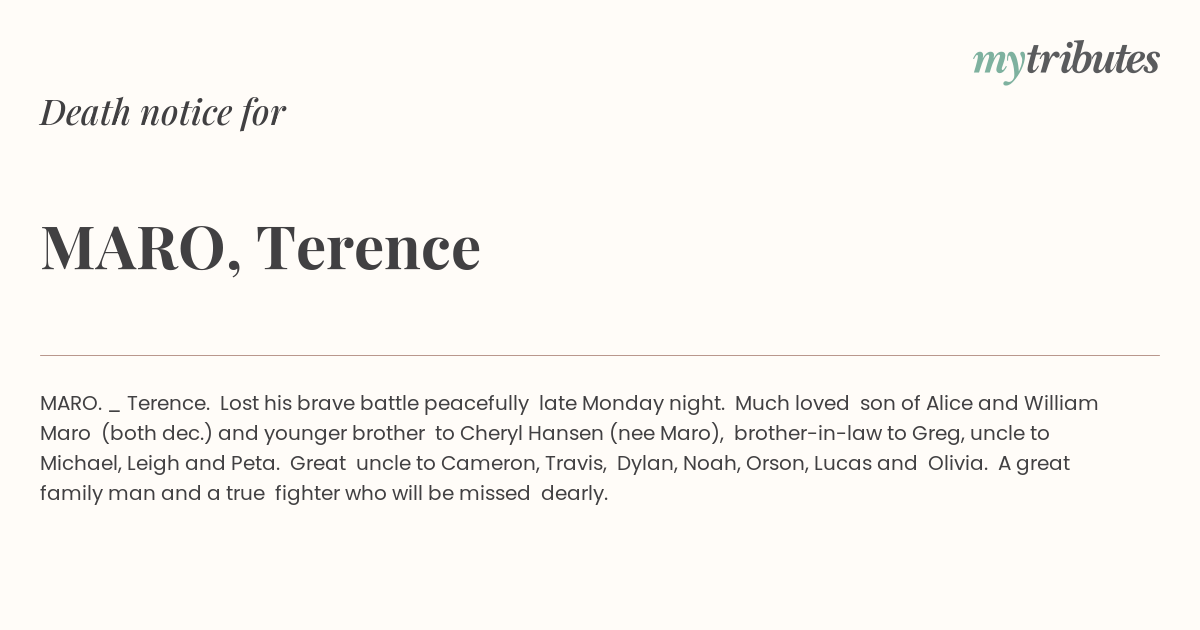Click 'Alice and William' in the text
1200x630 pixels.
tap(1012, 403)
